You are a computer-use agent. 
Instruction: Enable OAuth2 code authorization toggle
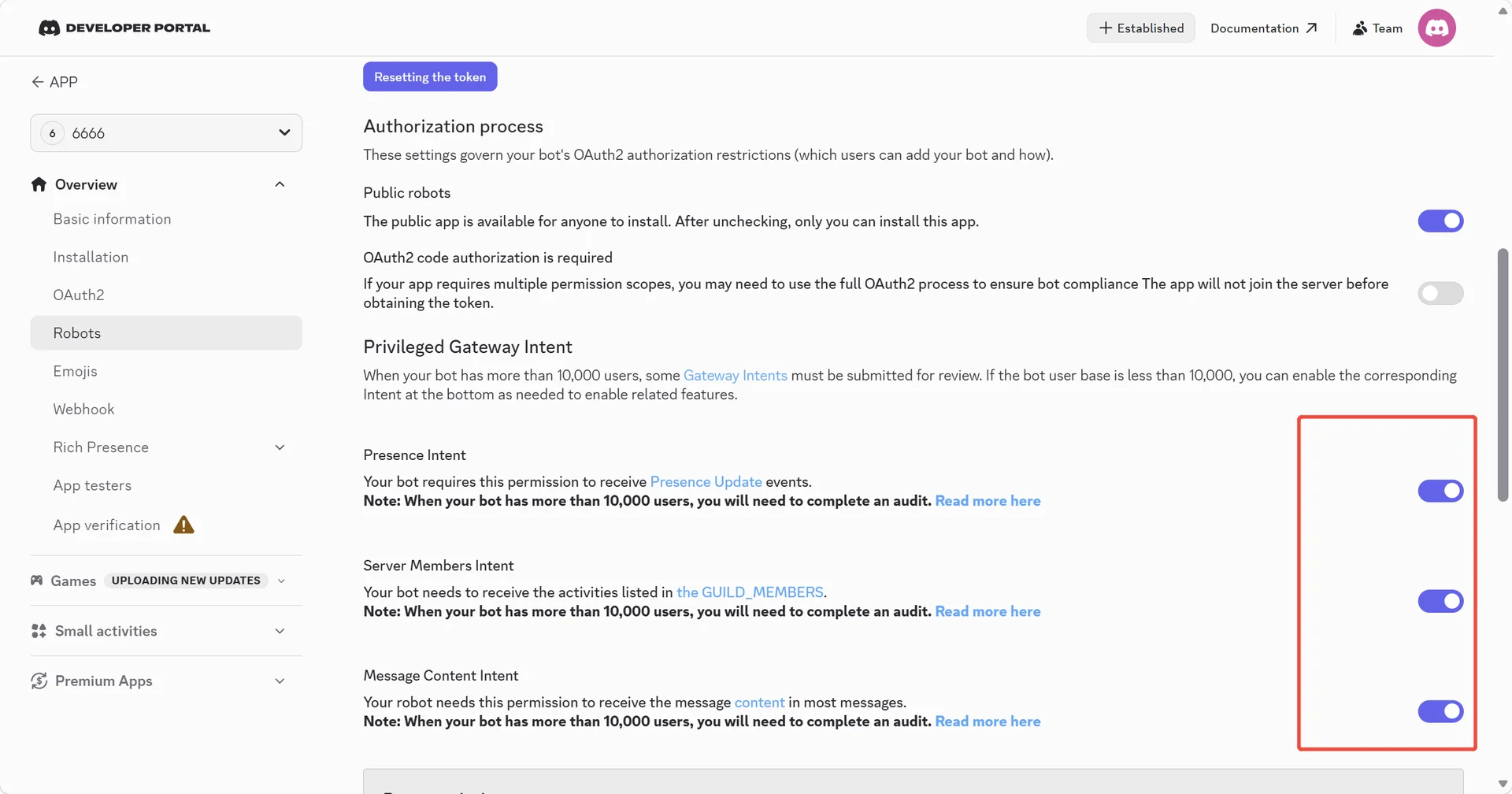1440,294
